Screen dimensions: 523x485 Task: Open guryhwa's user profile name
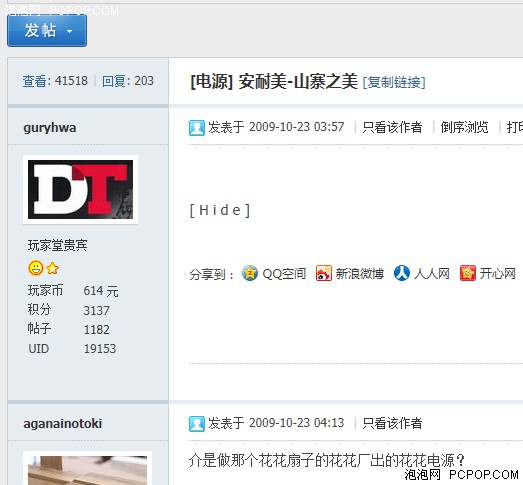point(50,128)
